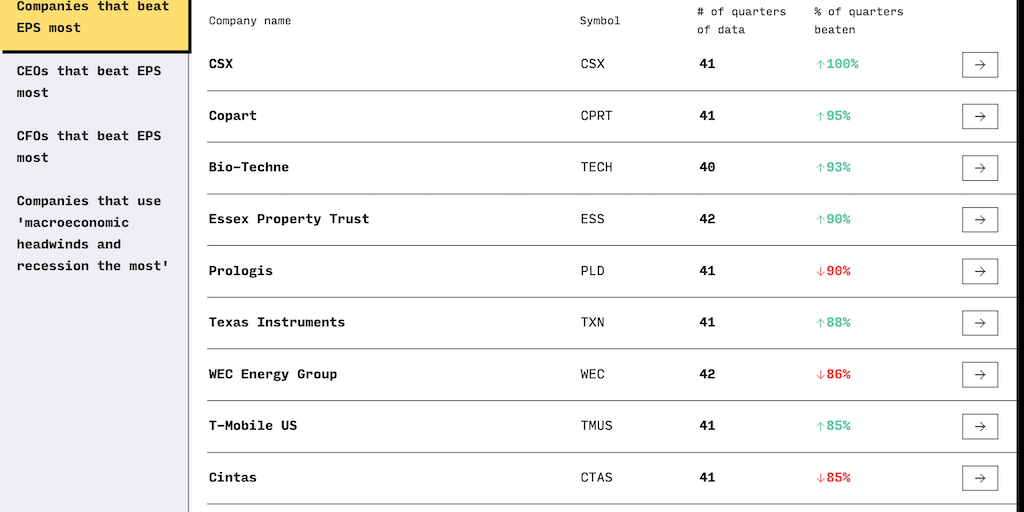This screenshot has height=512, width=1024.
Task: Switch to 'CEOs that beat EPS most'
Action: [89, 82]
